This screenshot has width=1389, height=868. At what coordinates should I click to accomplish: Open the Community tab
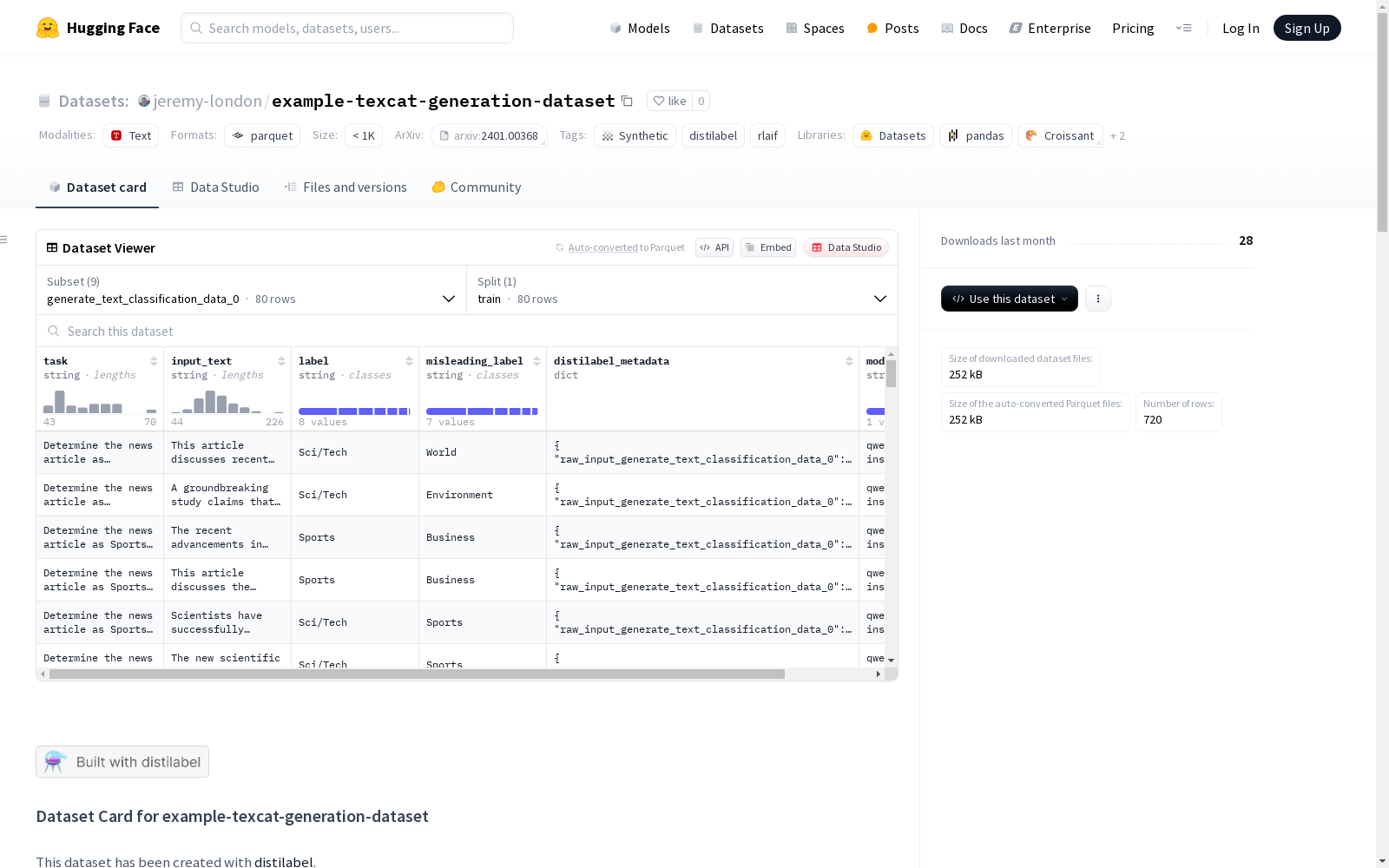point(477,187)
